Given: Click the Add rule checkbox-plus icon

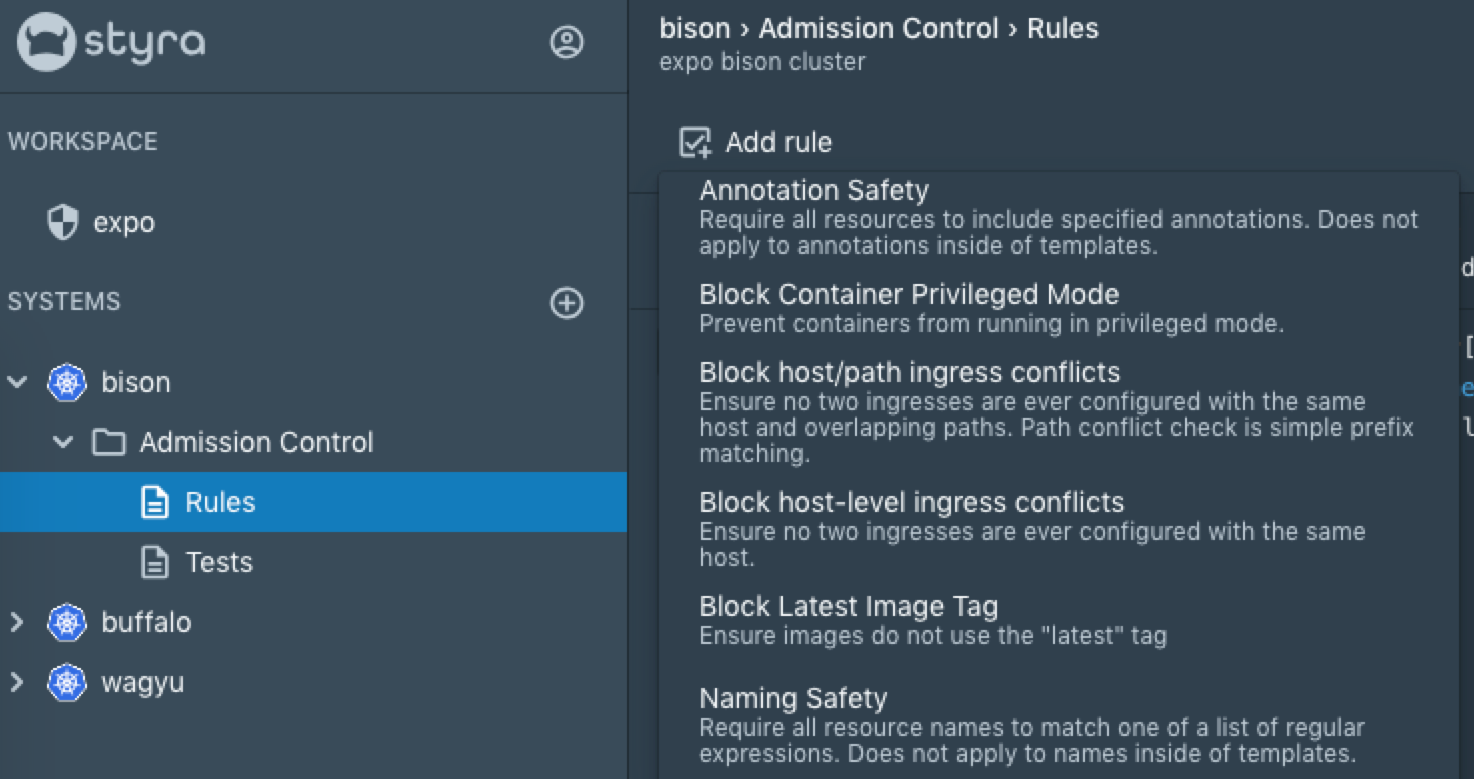Looking at the screenshot, I should 695,142.
